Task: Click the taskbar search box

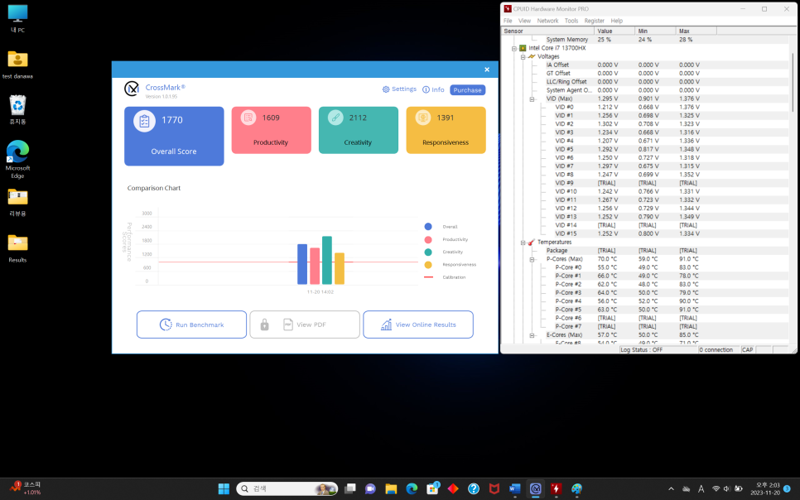Action: pyautogui.click(x=287, y=489)
